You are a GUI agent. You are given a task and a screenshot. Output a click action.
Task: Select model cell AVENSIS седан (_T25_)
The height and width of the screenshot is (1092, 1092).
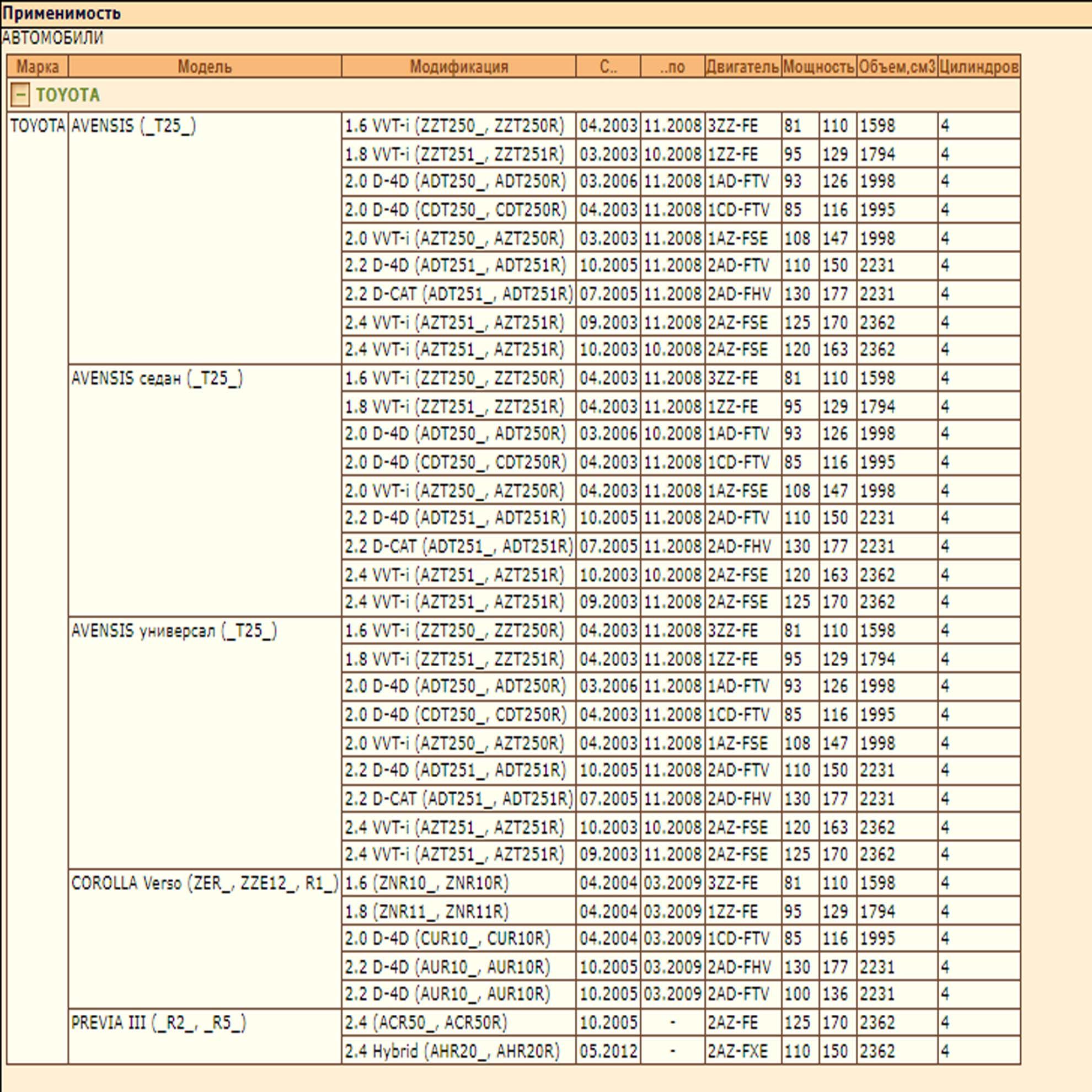205,491
